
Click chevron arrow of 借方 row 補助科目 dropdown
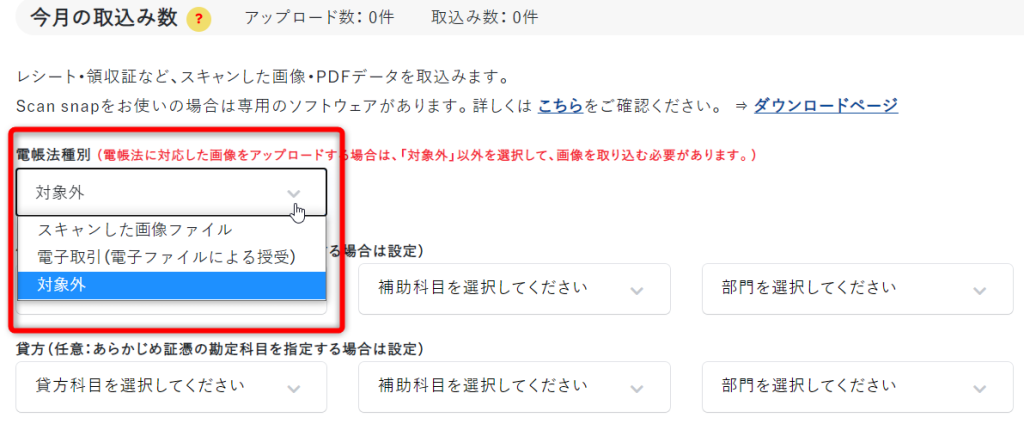pos(637,289)
